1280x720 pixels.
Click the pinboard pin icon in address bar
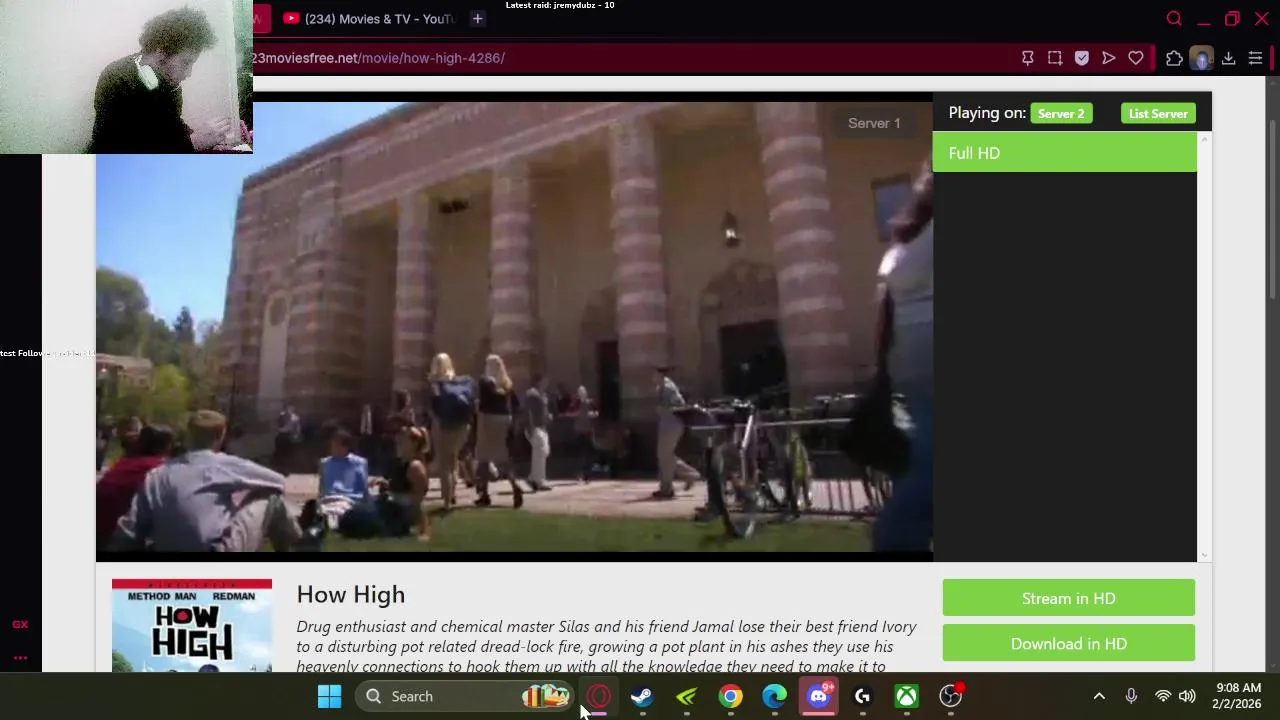tap(1027, 58)
